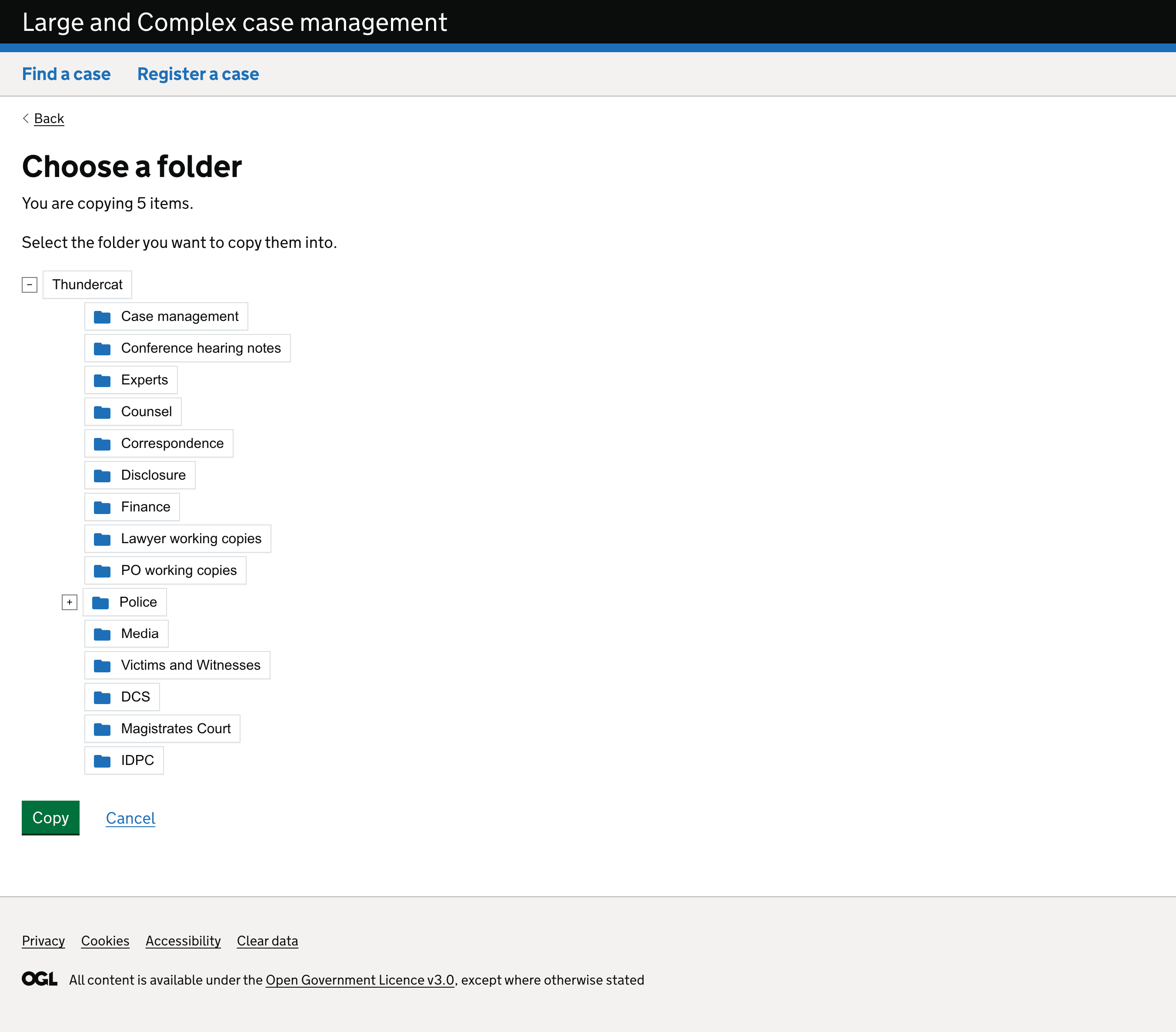The width and height of the screenshot is (1176, 1032).
Task: Click the folder icon beside Conference hearing notes
Action: tap(102, 349)
